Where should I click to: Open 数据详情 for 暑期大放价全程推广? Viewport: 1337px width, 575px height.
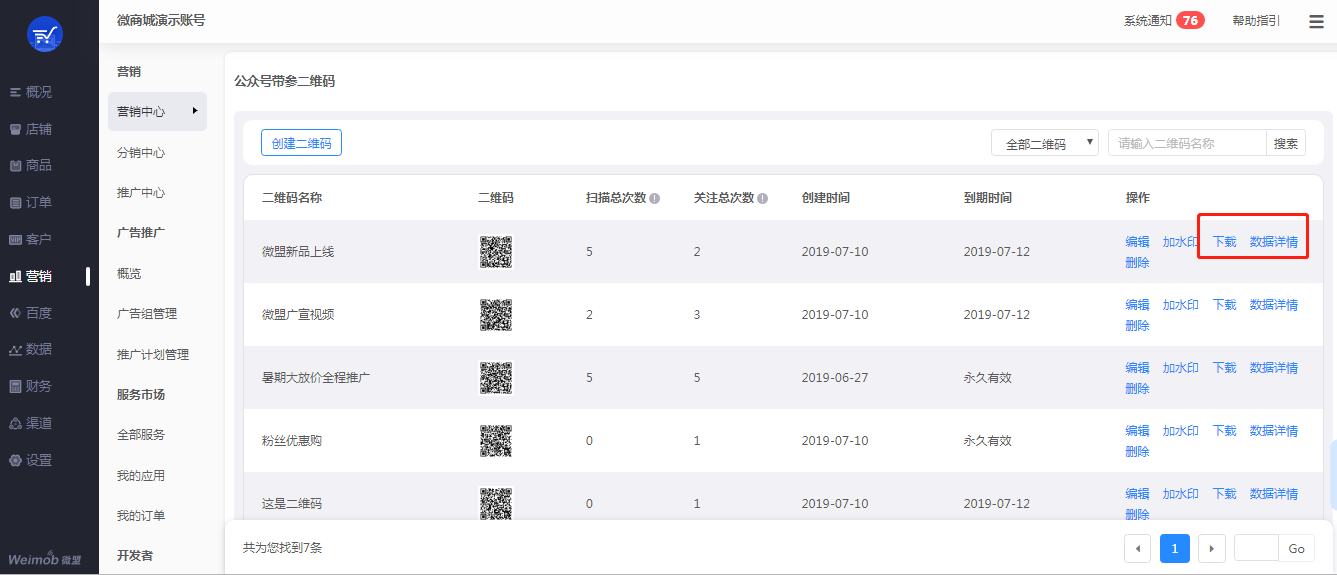coord(1274,368)
